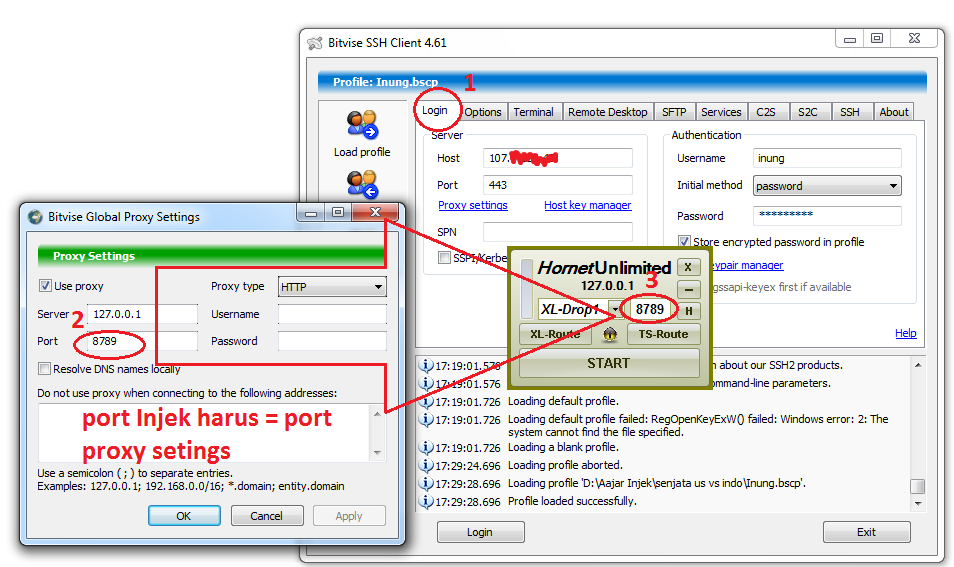
Task: Open the SFTP tab
Action: tap(674, 112)
